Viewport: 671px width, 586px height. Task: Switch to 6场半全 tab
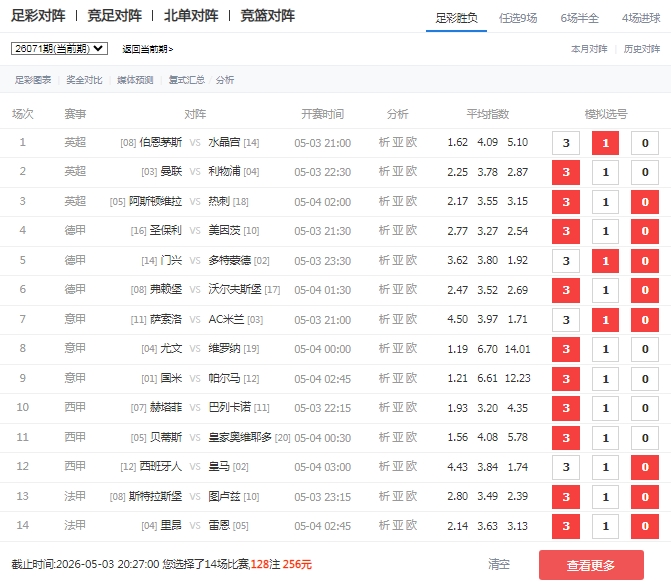tap(579, 18)
